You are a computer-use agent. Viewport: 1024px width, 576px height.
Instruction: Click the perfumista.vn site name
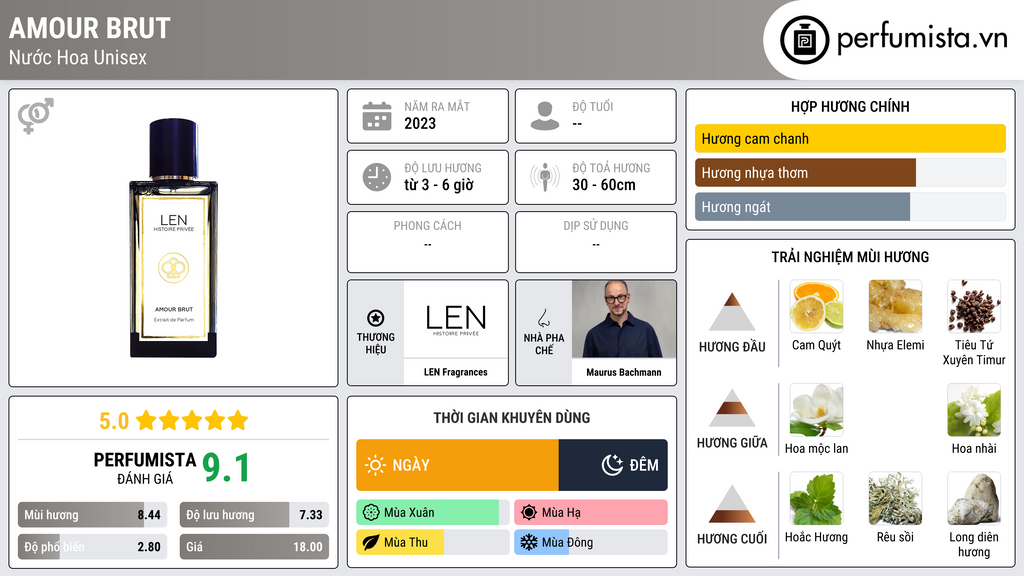(x=922, y=39)
